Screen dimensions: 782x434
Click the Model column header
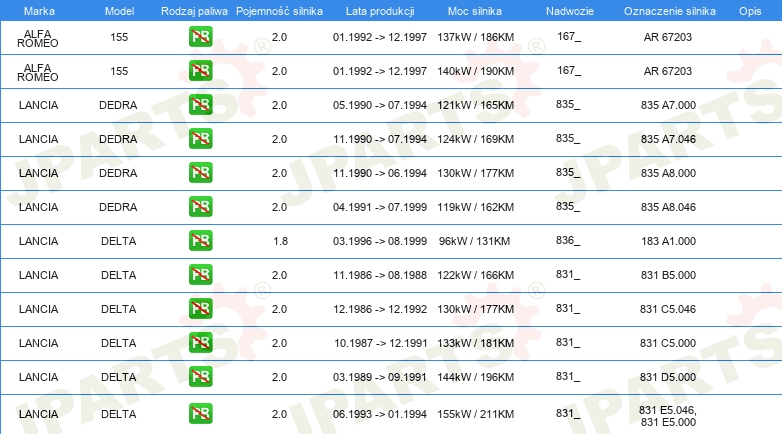point(119,11)
